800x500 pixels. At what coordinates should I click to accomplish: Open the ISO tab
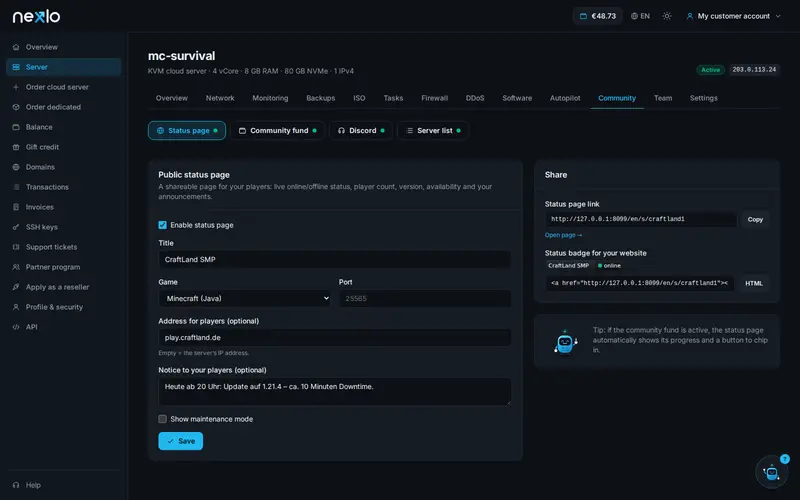(359, 98)
